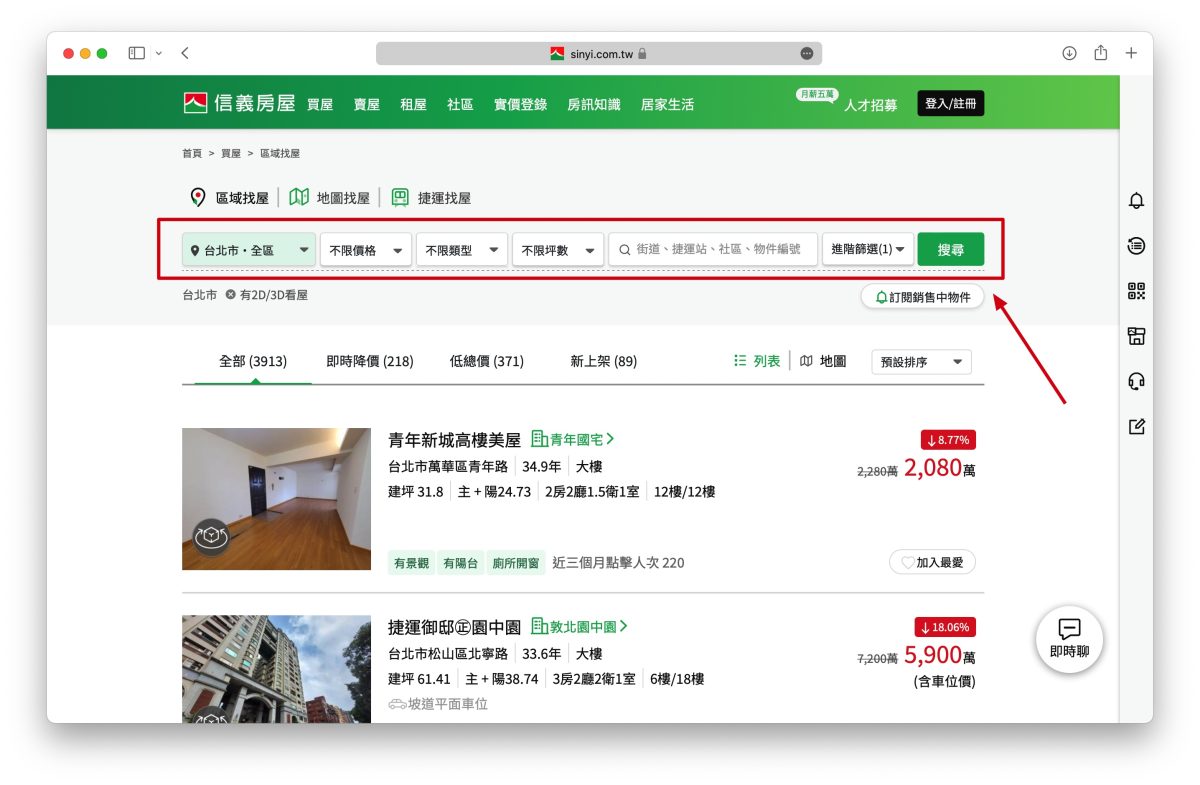Image resolution: width=1200 pixels, height=785 pixels.
Task: Expand 進階篩選(1) advanced filters
Action: click(x=868, y=250)
